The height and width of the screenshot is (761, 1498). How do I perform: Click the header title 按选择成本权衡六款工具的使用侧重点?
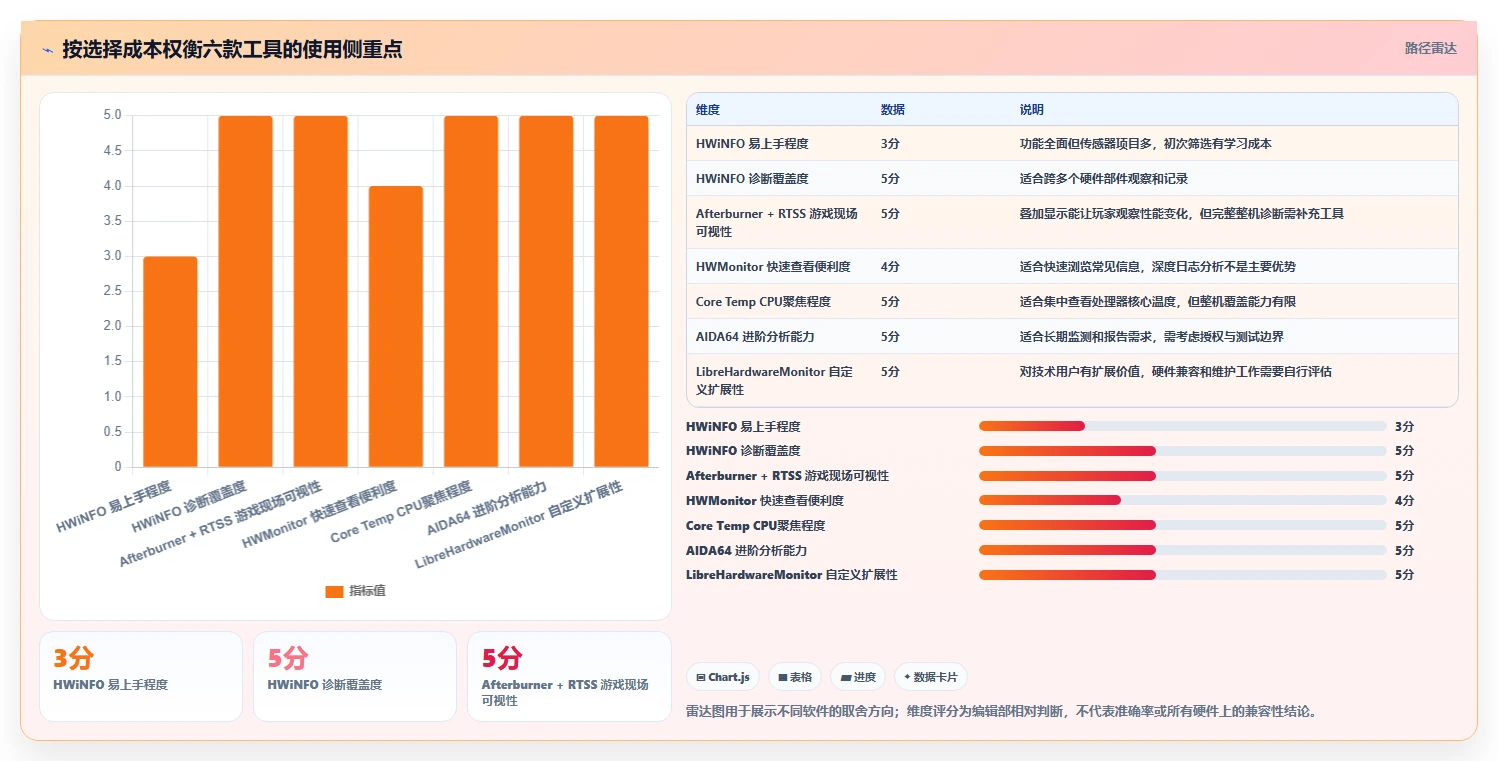click(x=232, y=49)
